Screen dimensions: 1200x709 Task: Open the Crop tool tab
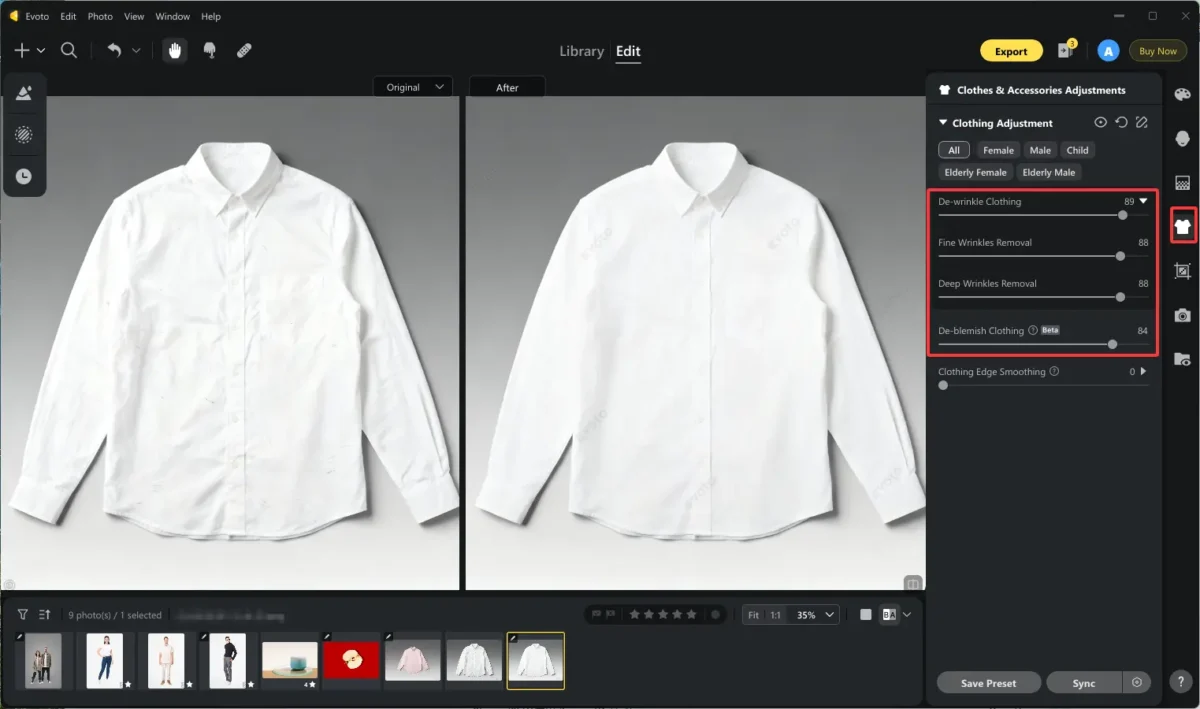1183,271
